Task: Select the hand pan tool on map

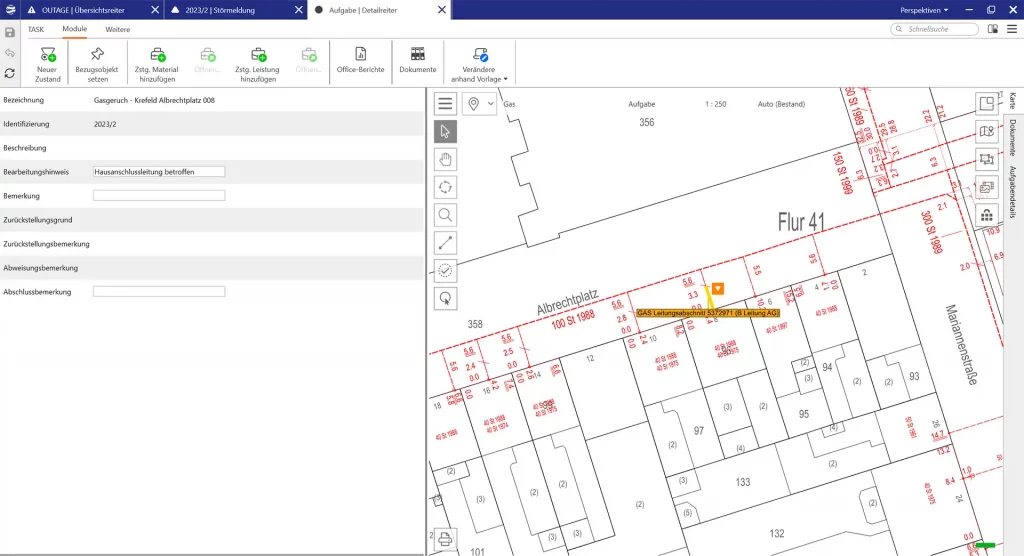Action: coord(446,159)
